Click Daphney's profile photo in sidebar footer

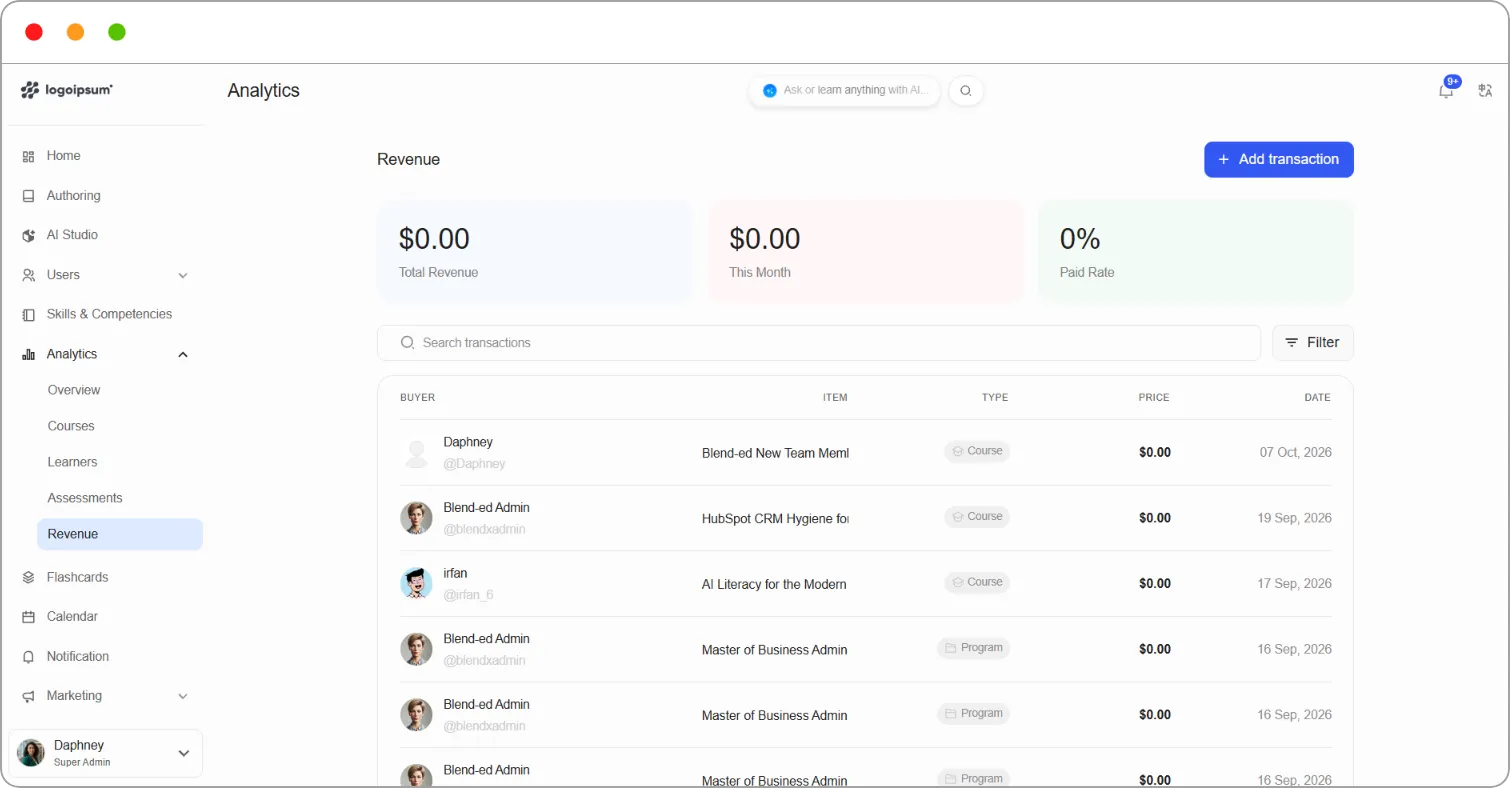pyautogui.click(x=31, y=753)
